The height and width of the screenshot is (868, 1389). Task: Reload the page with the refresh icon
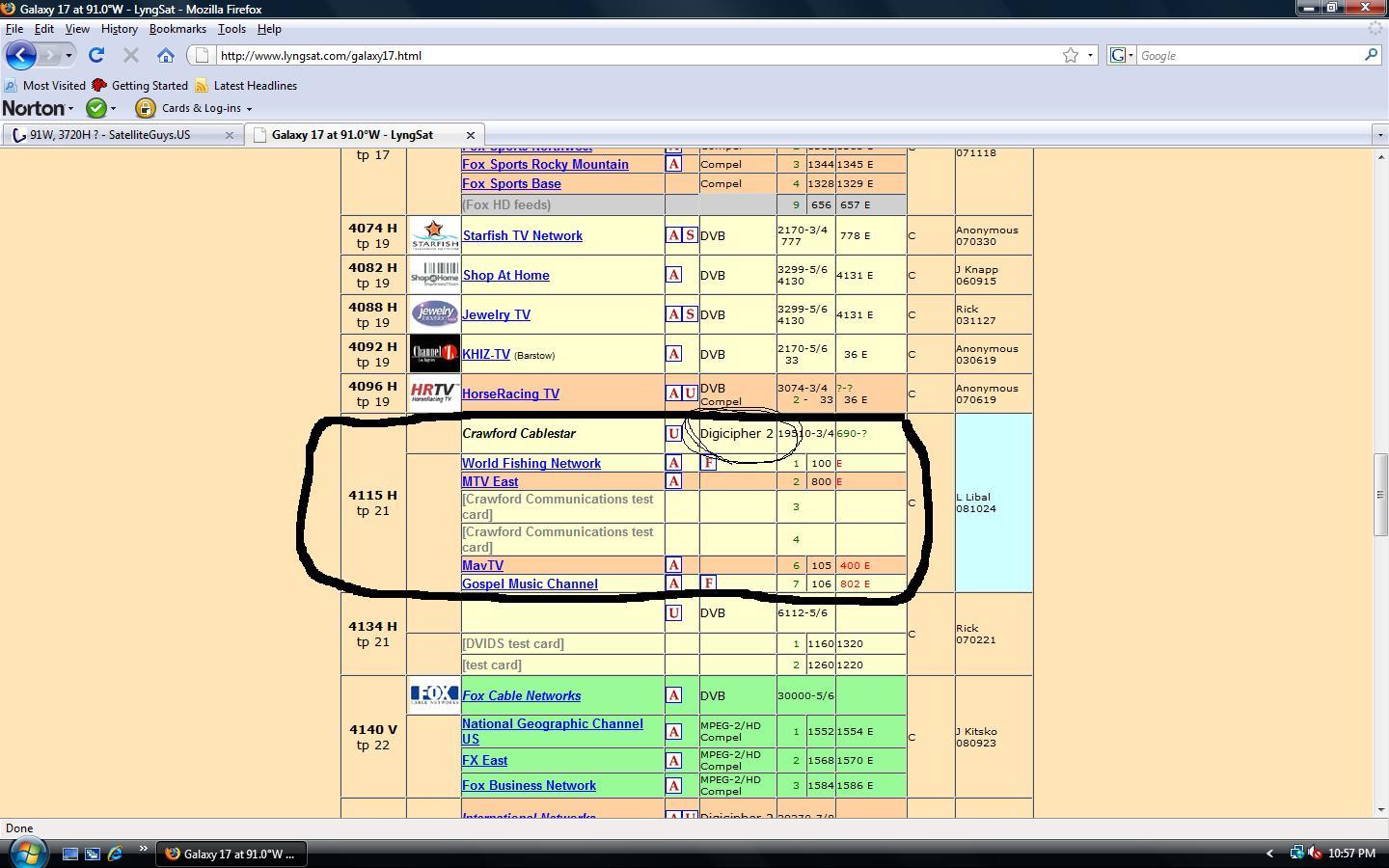pyautogui.click(x=96, y=55)
